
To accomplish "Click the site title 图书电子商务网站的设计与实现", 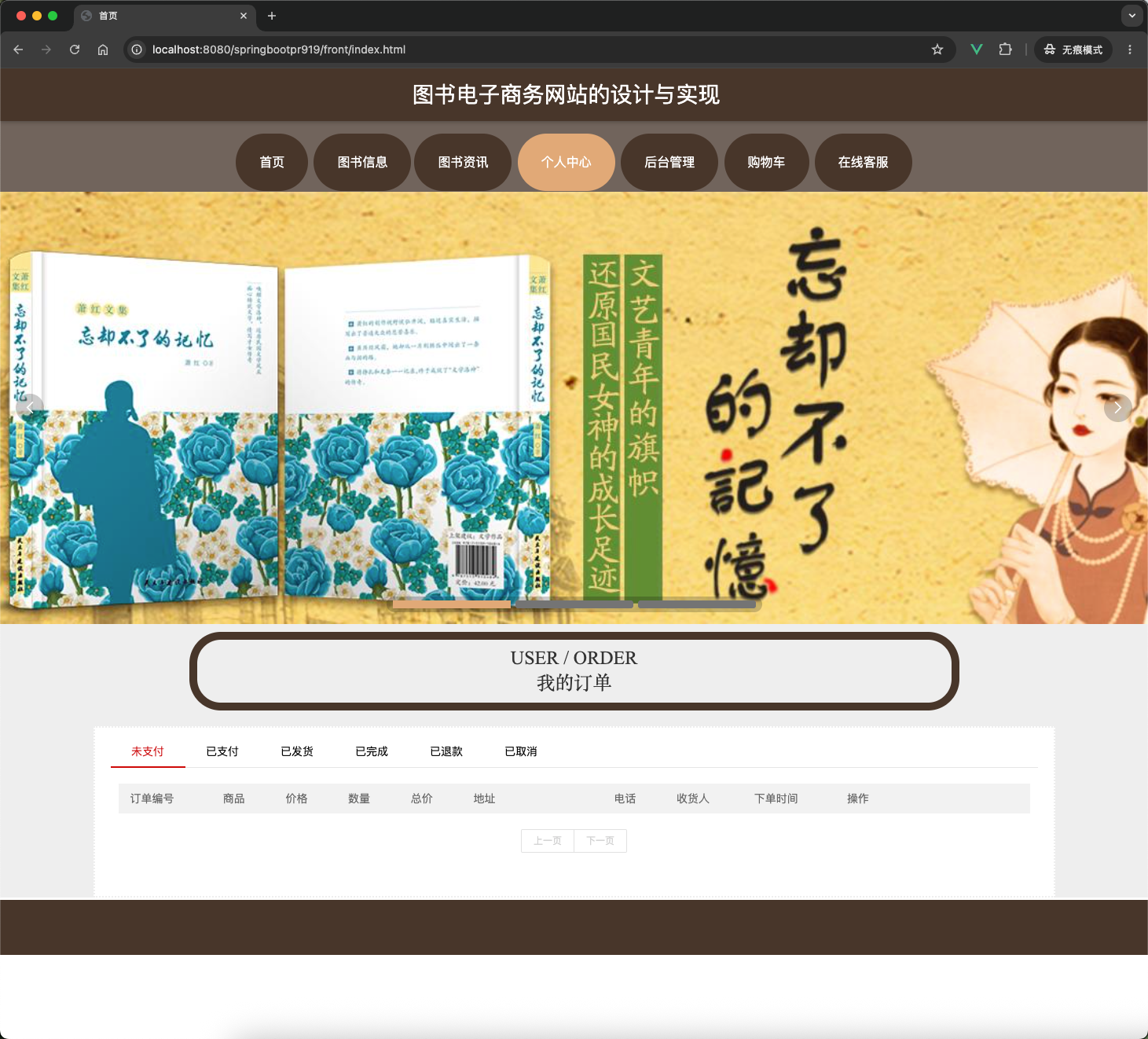I will click(567, 94).
